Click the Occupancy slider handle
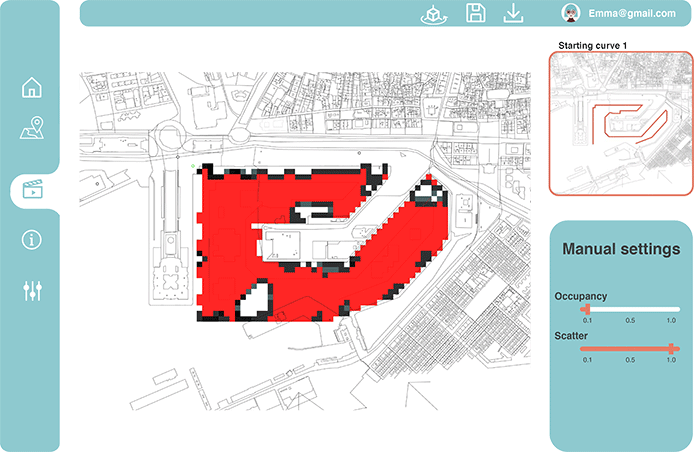Screen dimensions: 700x452 click(587, 309)
